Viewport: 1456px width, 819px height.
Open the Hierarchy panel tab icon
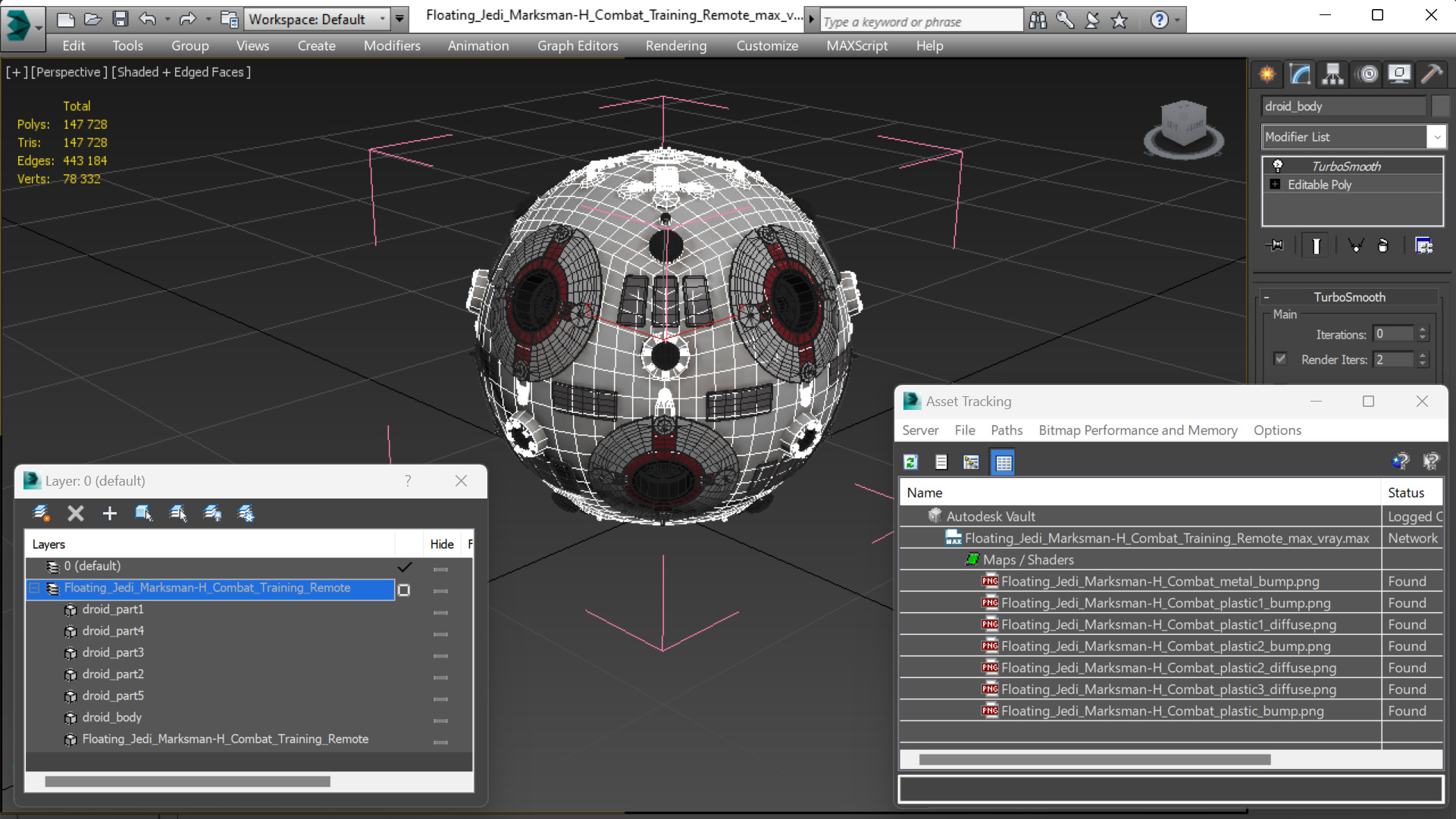[x=1333, y=73]
